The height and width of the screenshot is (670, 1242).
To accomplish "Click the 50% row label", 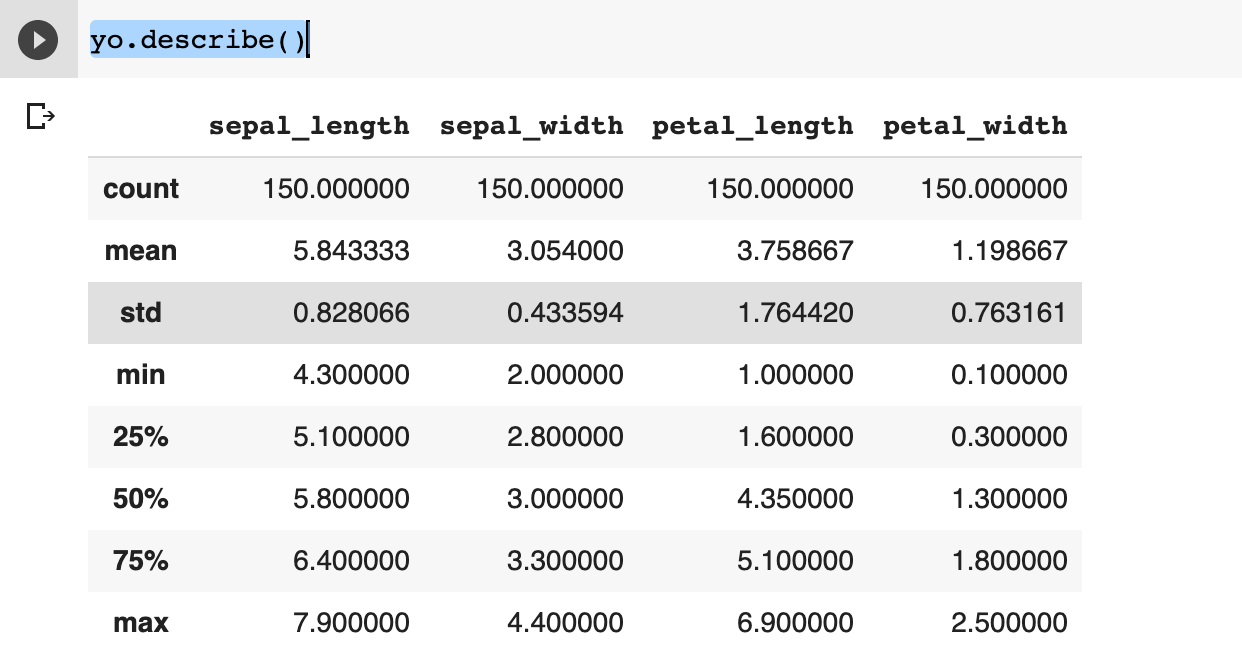I will [x=141, y=499].
